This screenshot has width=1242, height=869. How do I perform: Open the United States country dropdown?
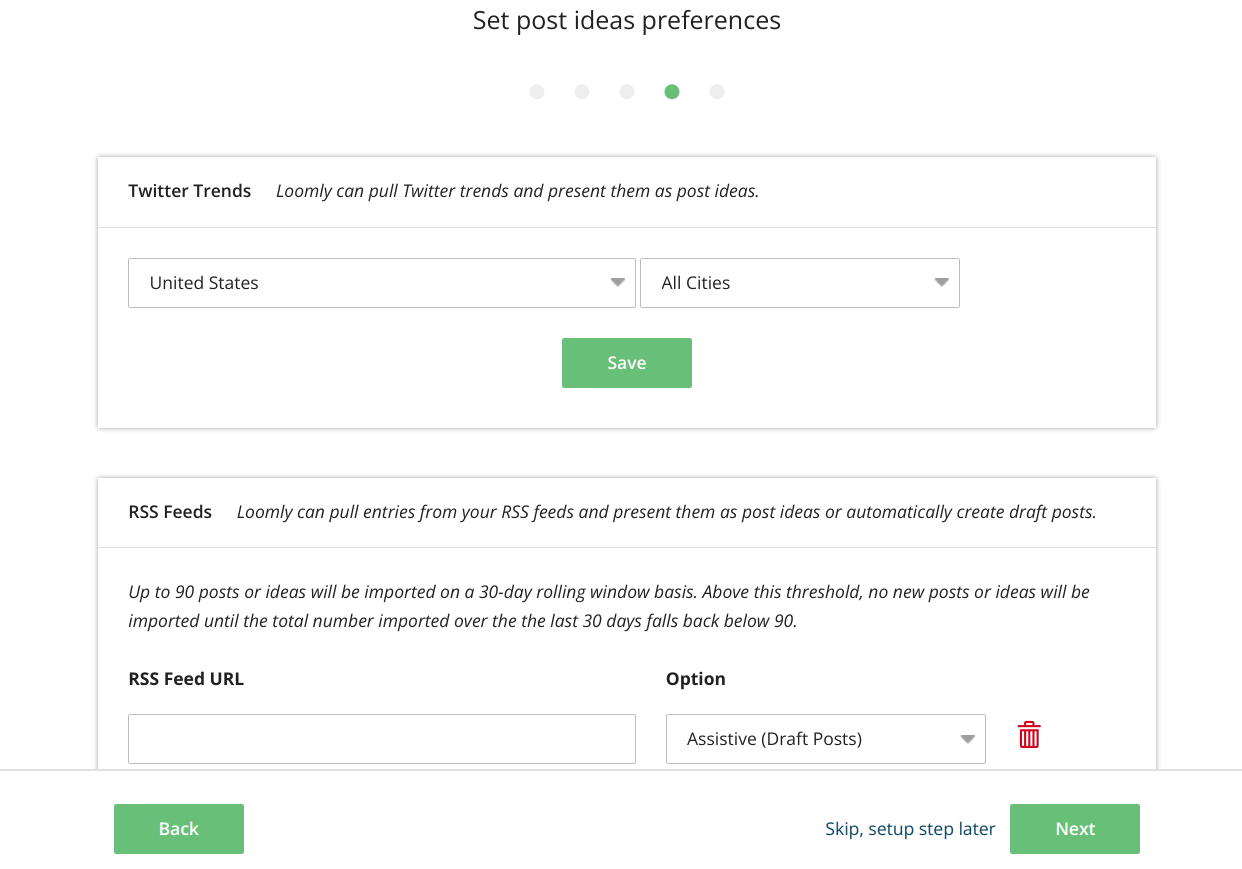(382, 283)
